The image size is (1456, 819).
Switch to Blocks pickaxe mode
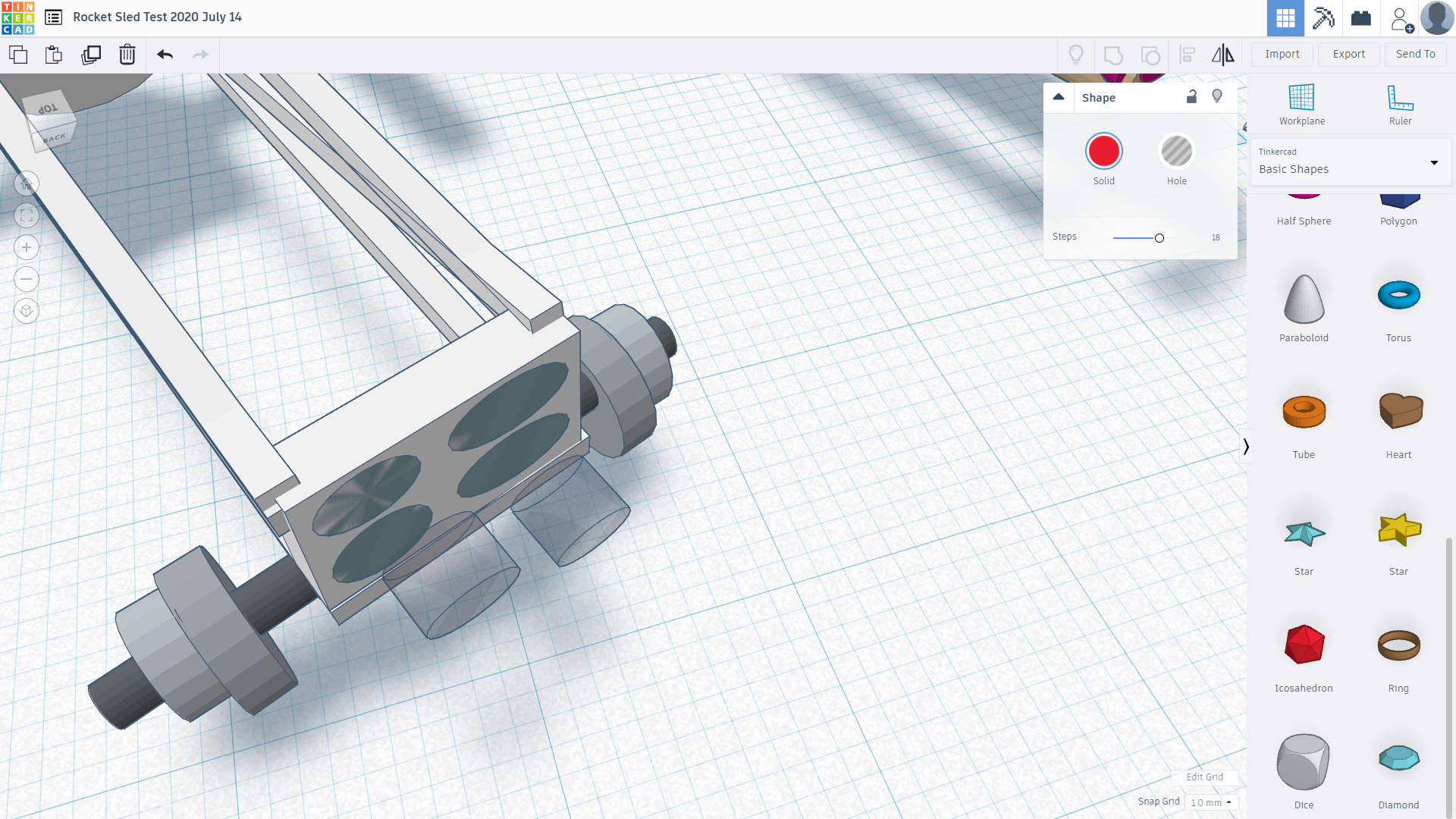point(1323,18)
